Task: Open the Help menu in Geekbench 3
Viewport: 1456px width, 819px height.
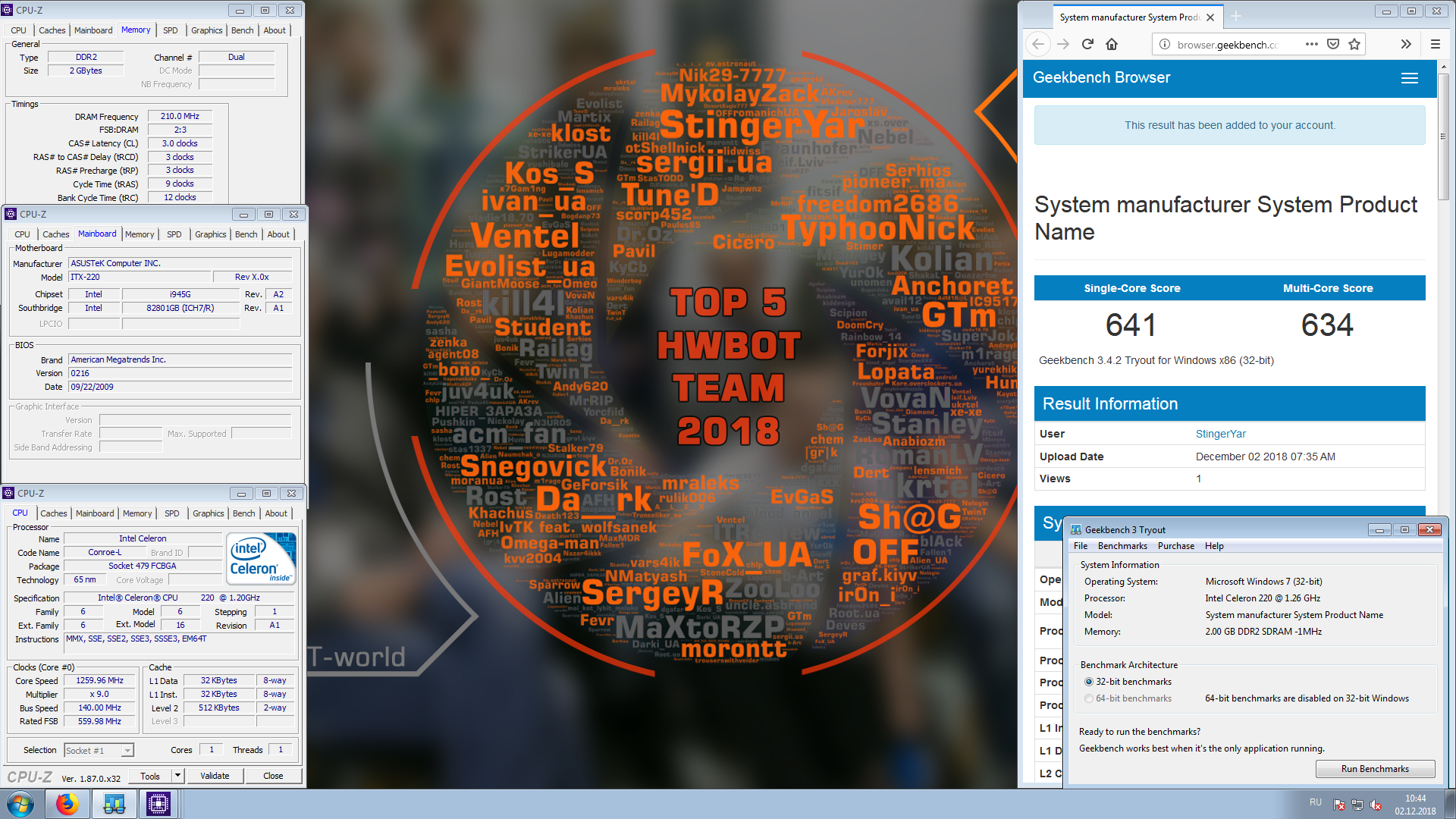Action: click(x=1214, y=546)
